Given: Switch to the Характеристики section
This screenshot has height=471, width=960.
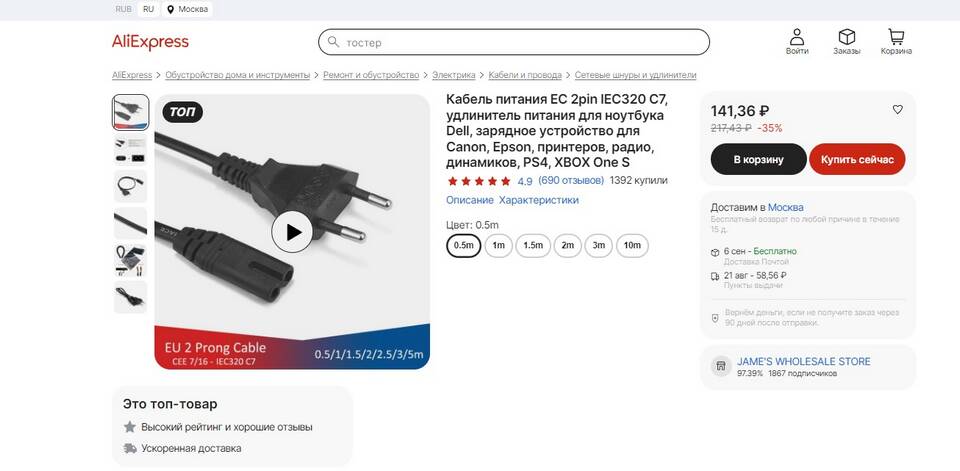Looking at the screenshot, I should pyautogui.click(x=539, y=200).
